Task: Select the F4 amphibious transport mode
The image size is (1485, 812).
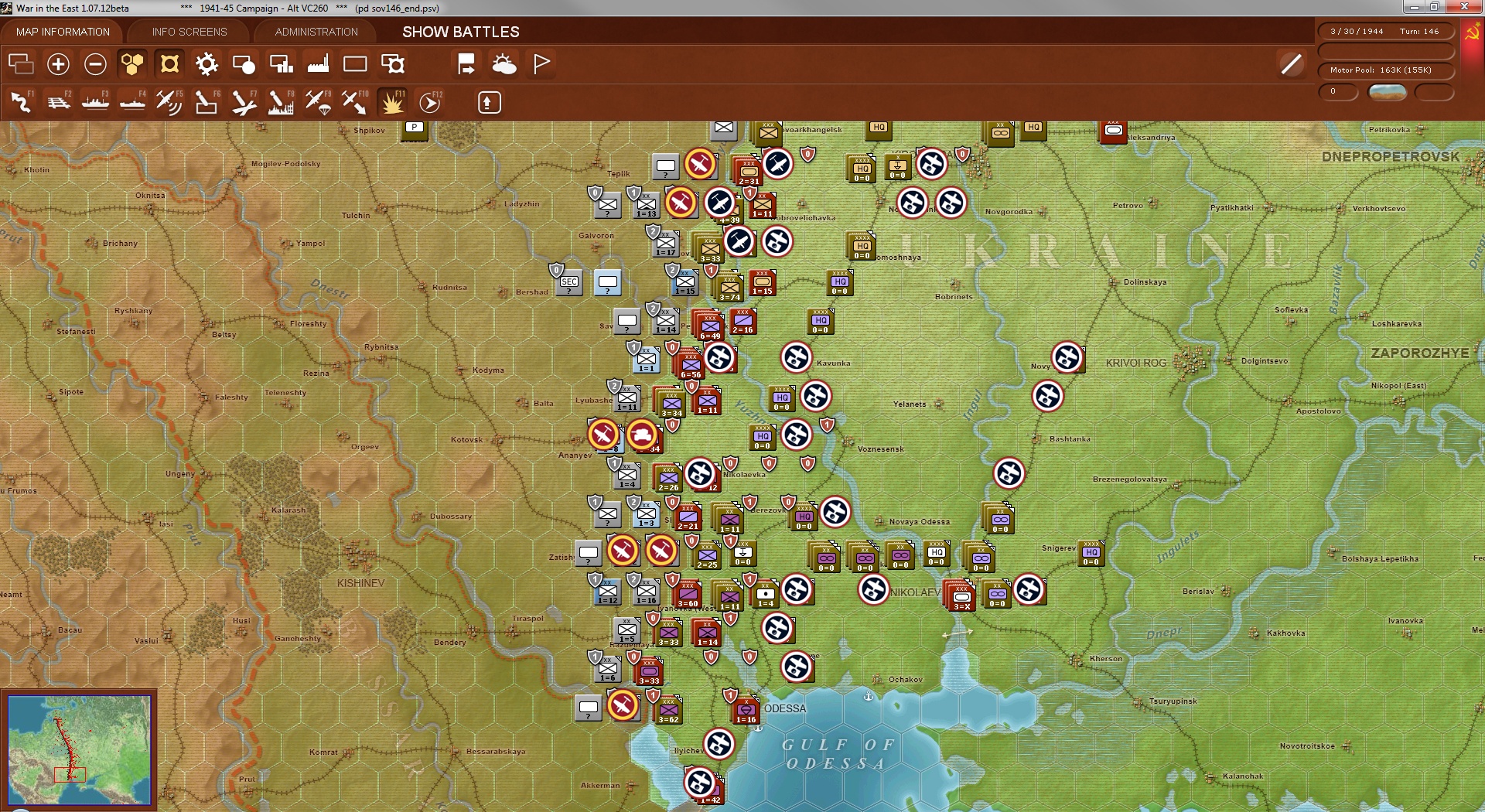Action: click(133, 102)
